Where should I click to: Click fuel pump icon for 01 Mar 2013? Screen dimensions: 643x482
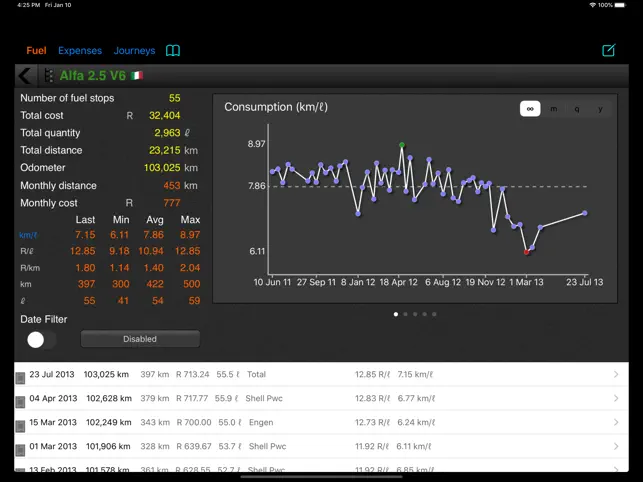[20, 450]
